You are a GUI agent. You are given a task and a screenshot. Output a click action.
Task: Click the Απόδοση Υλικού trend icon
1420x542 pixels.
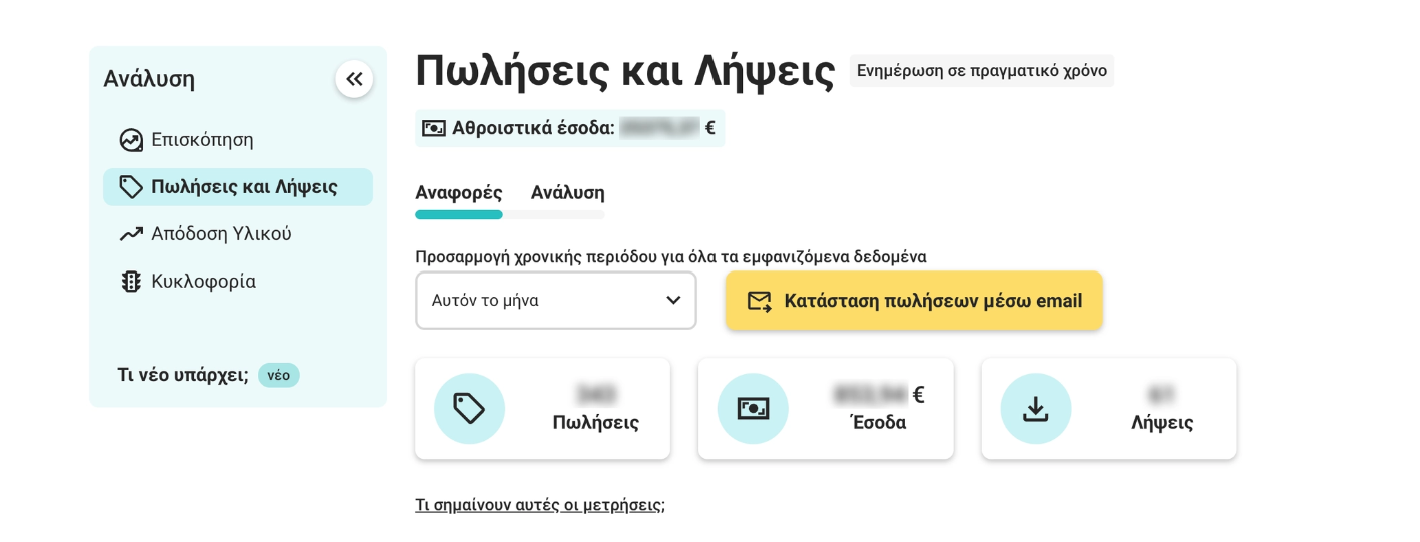131,234
